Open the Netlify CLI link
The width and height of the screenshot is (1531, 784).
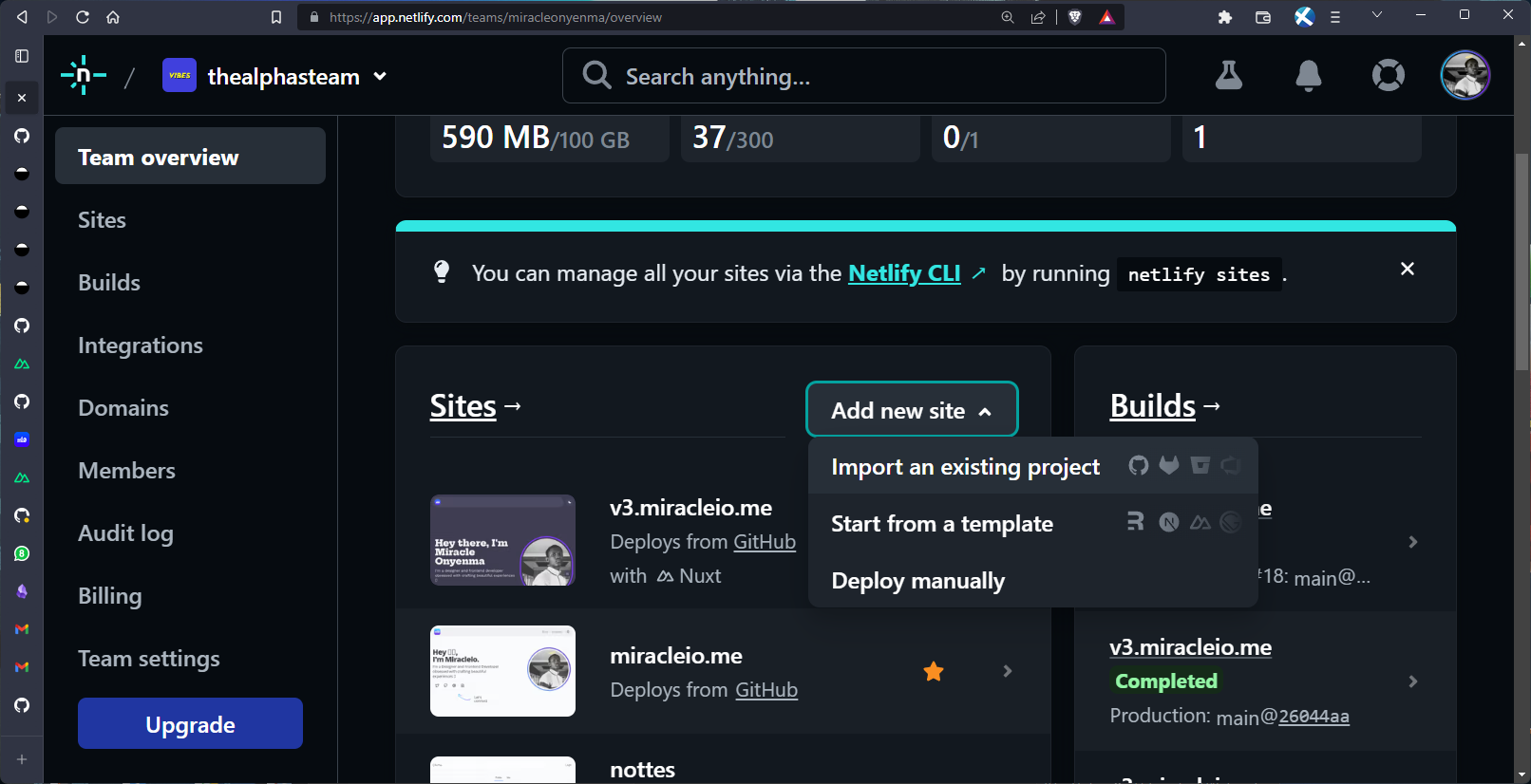pyautogui.click(x=903, y=273)
